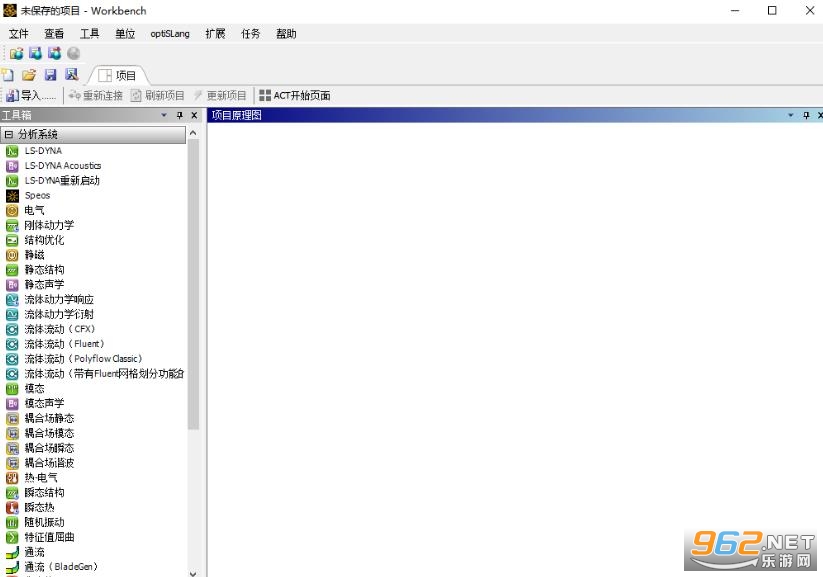823x577 pixels.
Task: Click the 通流（BladeGen）icon
Action: tap(12, 568)
